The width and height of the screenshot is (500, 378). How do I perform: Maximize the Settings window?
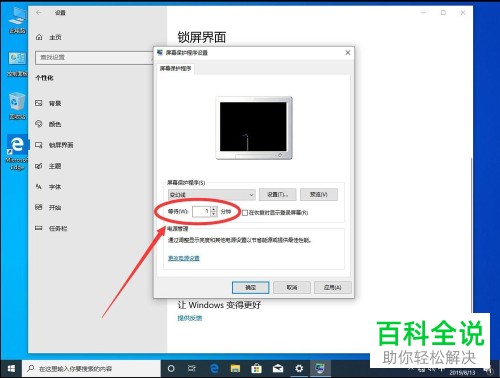click(x=443, y=13)
